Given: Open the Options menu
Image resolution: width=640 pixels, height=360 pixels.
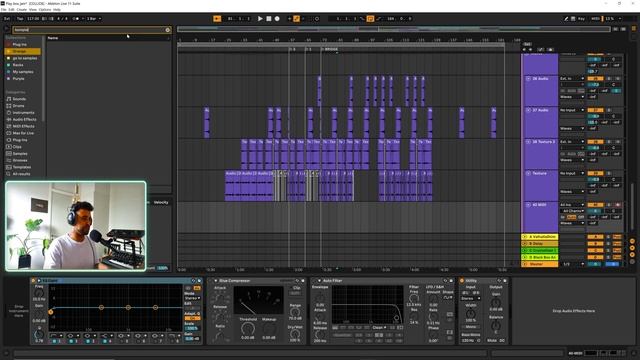Looking at the screenshot, I should pyautogui.click(x=45, y=9).
